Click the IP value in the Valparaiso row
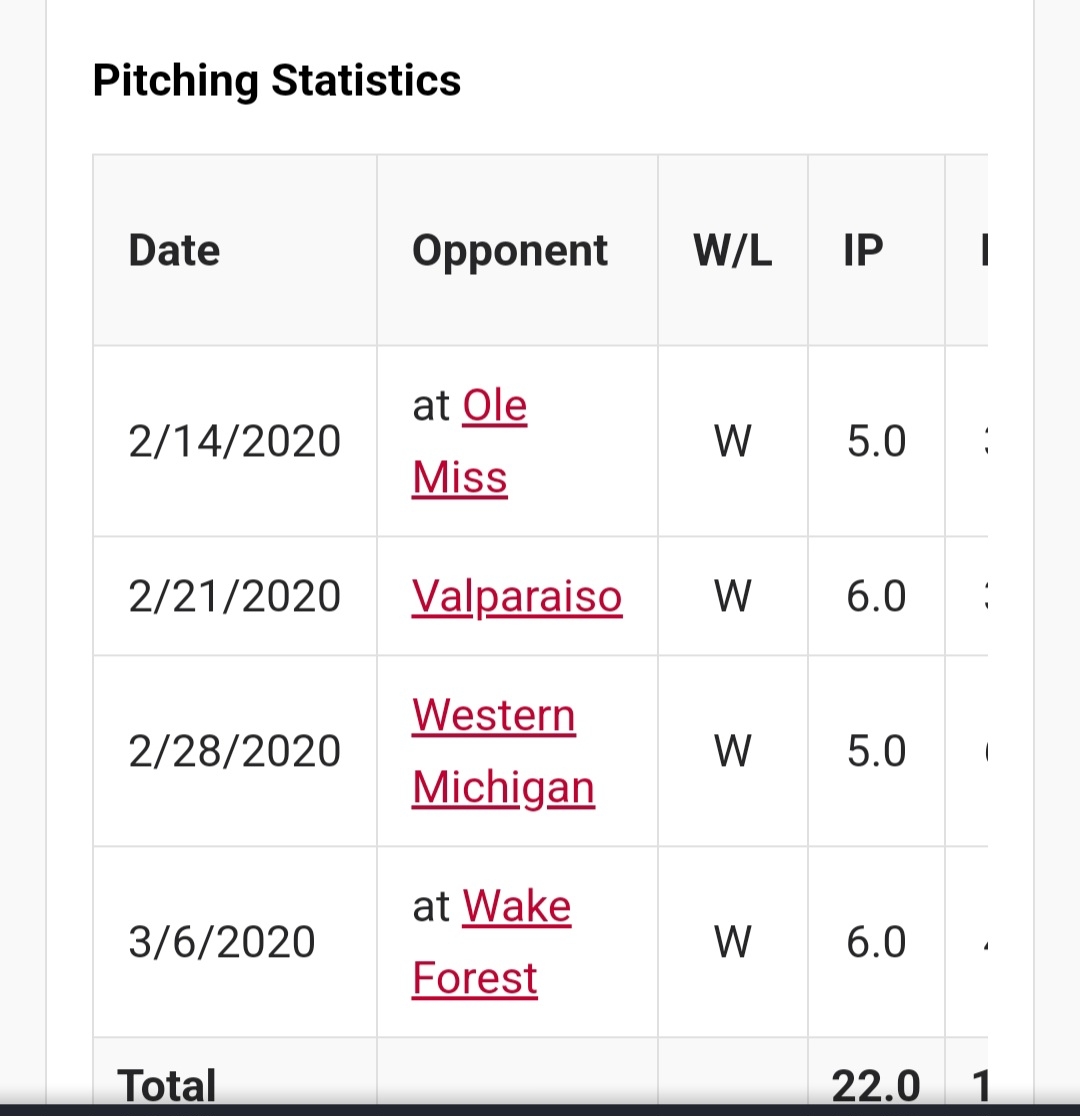Viewport: 1080px width, 1116px height. (876, 597)
